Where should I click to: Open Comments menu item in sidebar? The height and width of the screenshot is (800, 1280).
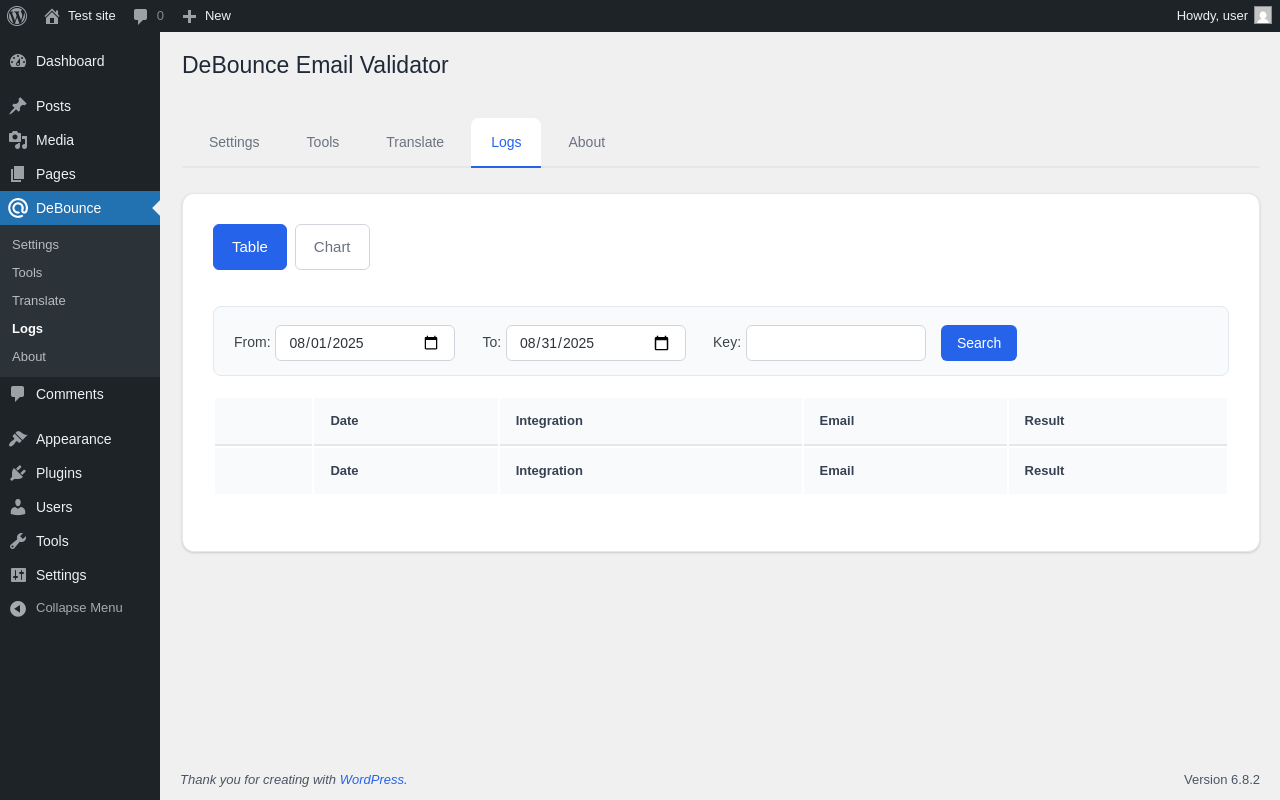[80, 394]
